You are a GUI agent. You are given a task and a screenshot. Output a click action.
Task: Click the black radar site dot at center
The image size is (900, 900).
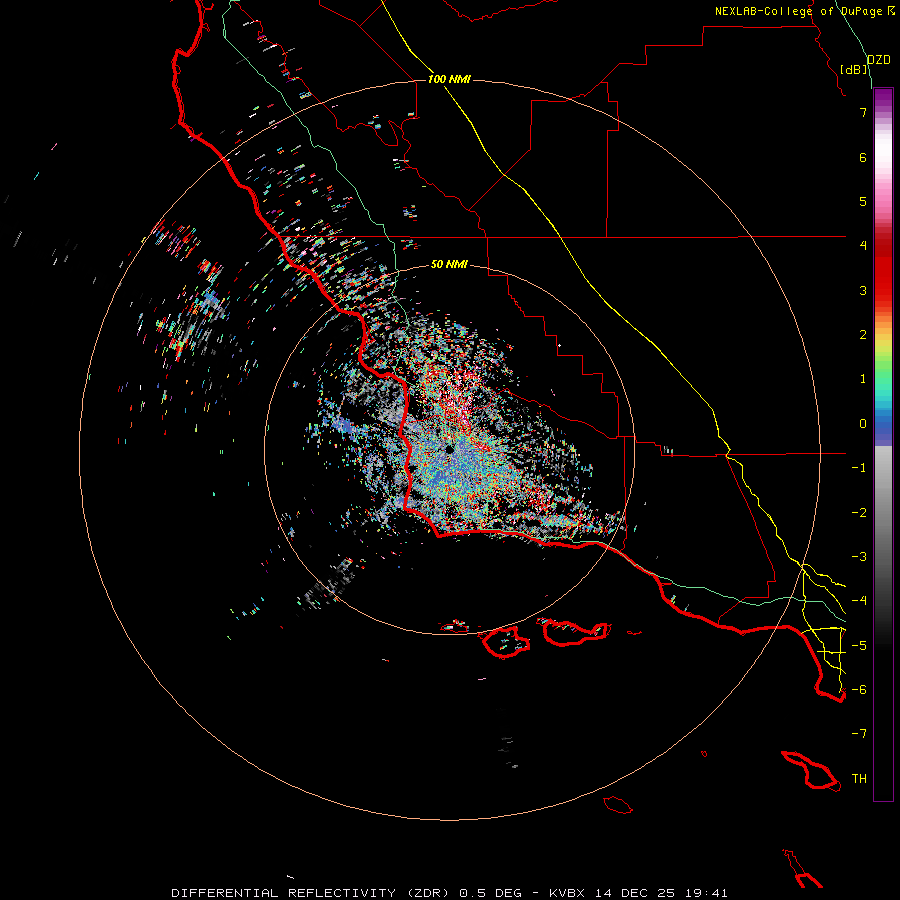coord(449,449)
